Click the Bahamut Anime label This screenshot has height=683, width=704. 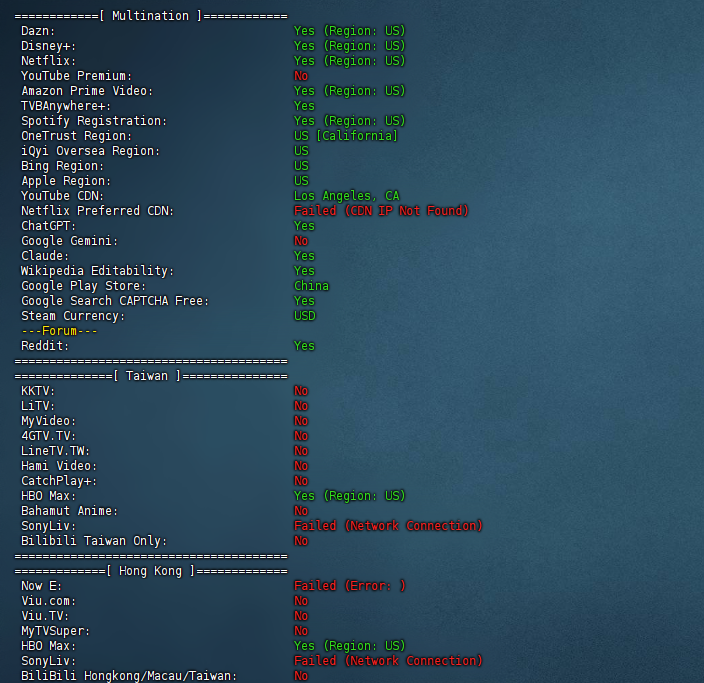(70, 511)
